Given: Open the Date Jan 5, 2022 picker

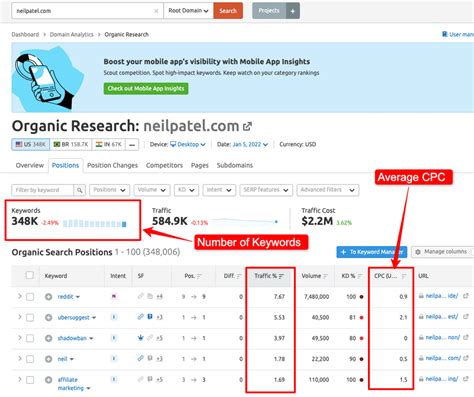Looking at the screenshot, I should tap(250, 144).
